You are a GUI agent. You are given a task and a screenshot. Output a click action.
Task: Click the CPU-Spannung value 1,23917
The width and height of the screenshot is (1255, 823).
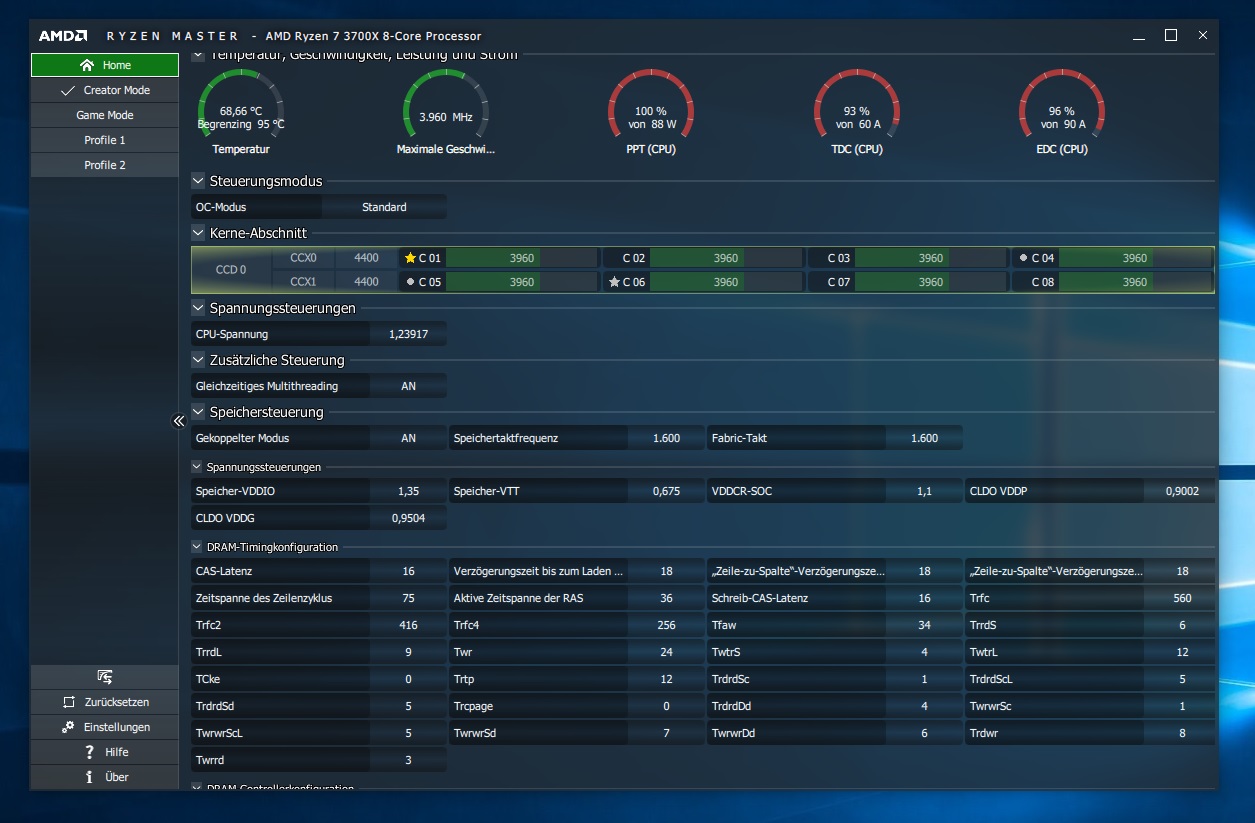pos(408,334)
